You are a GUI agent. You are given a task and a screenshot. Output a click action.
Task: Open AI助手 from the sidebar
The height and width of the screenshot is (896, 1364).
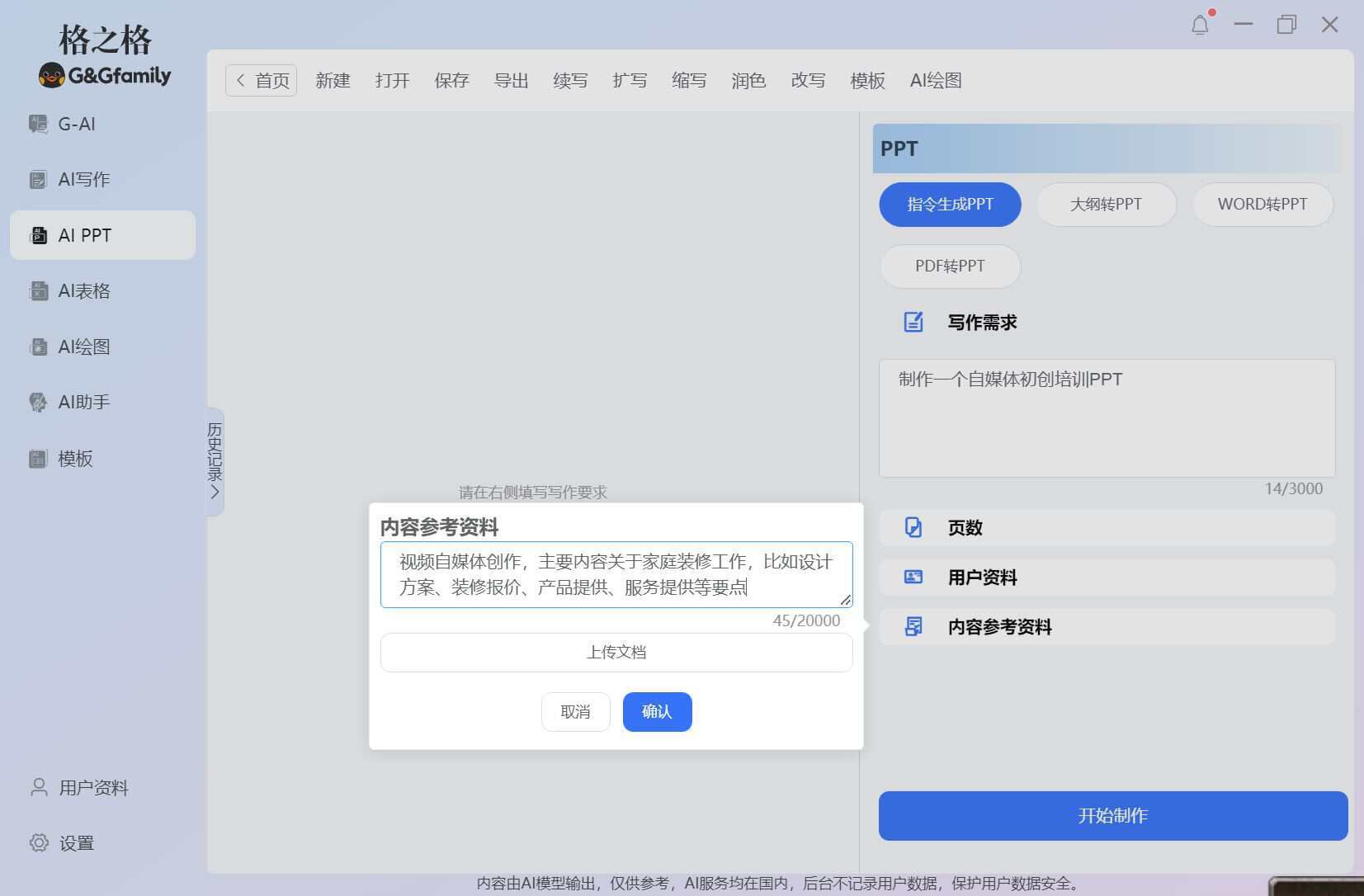83,403
